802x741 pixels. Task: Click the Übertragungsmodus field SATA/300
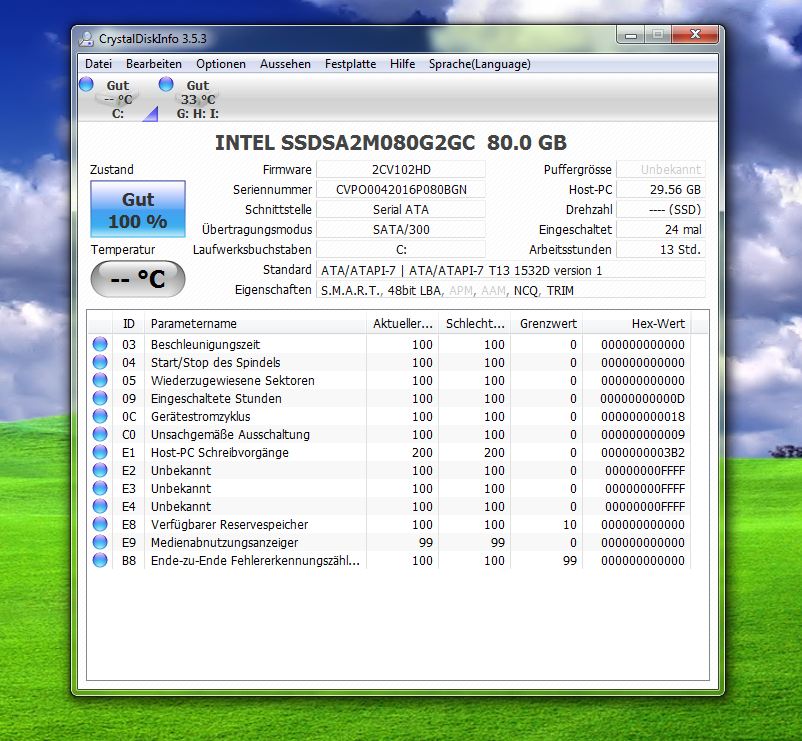[401, 229]
